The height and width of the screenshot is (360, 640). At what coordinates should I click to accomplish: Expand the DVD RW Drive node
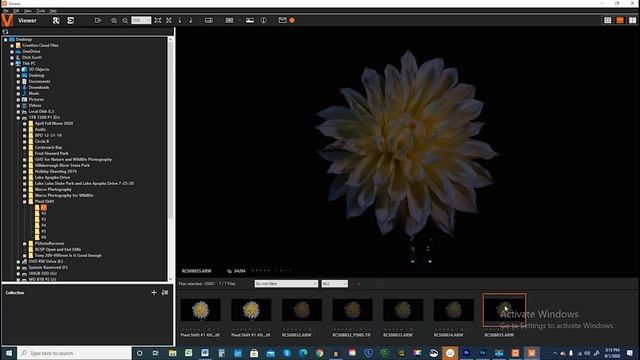(18, 262)
